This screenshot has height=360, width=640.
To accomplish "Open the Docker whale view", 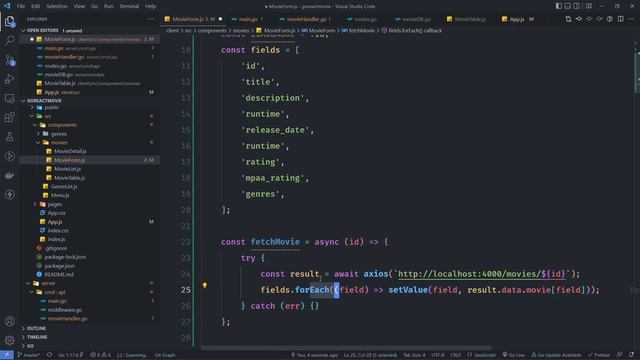I will 10,176.
